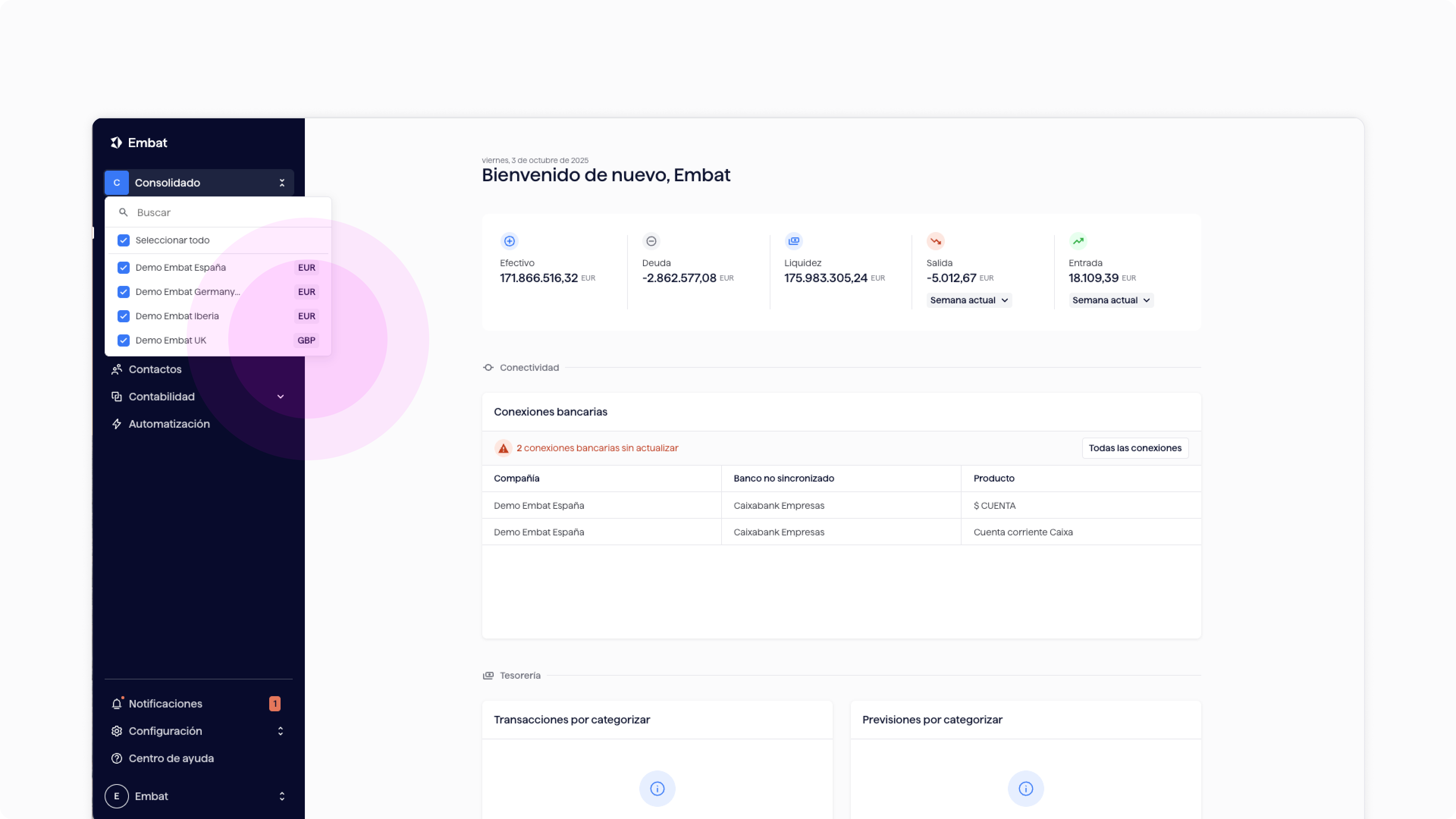Click info icon under Transacciones por categorizar
This screenshot has height=819, width=1456.
657,789
